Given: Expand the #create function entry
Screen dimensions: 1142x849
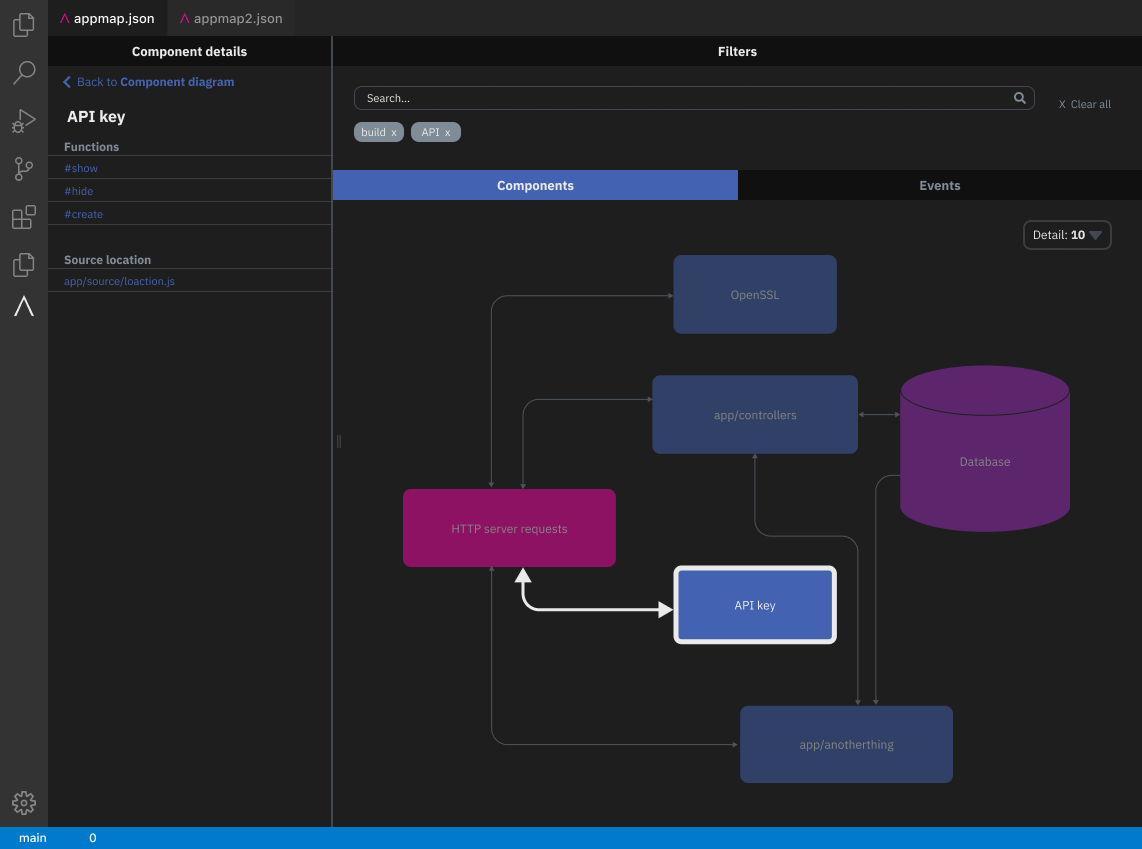Looking at the screenshot, I should (83, 214).
